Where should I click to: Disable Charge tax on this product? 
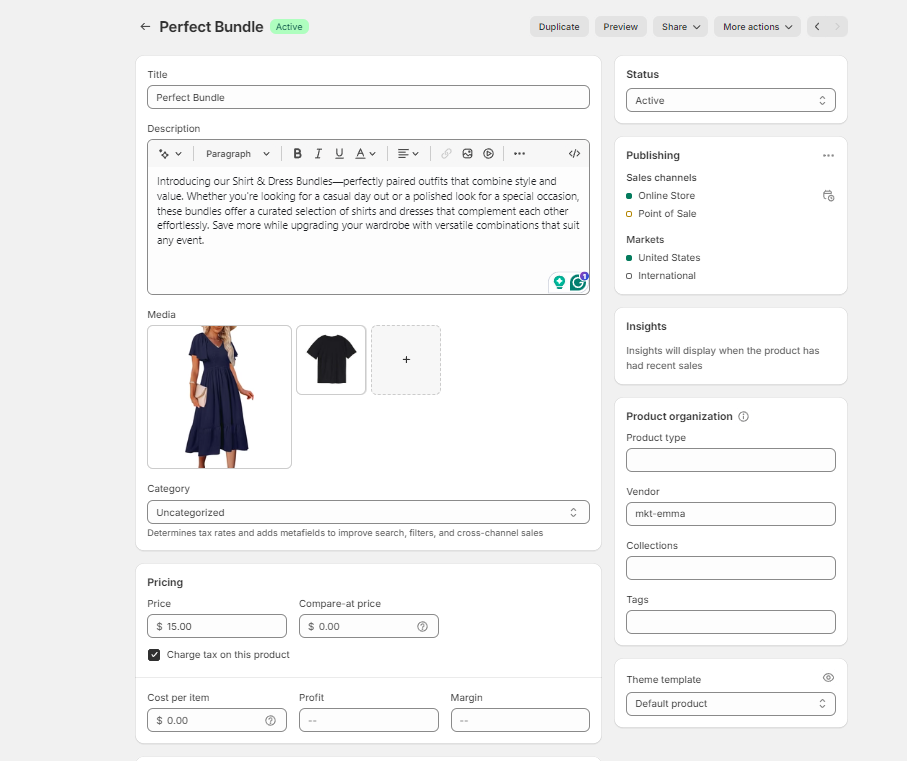coord(153,655)
